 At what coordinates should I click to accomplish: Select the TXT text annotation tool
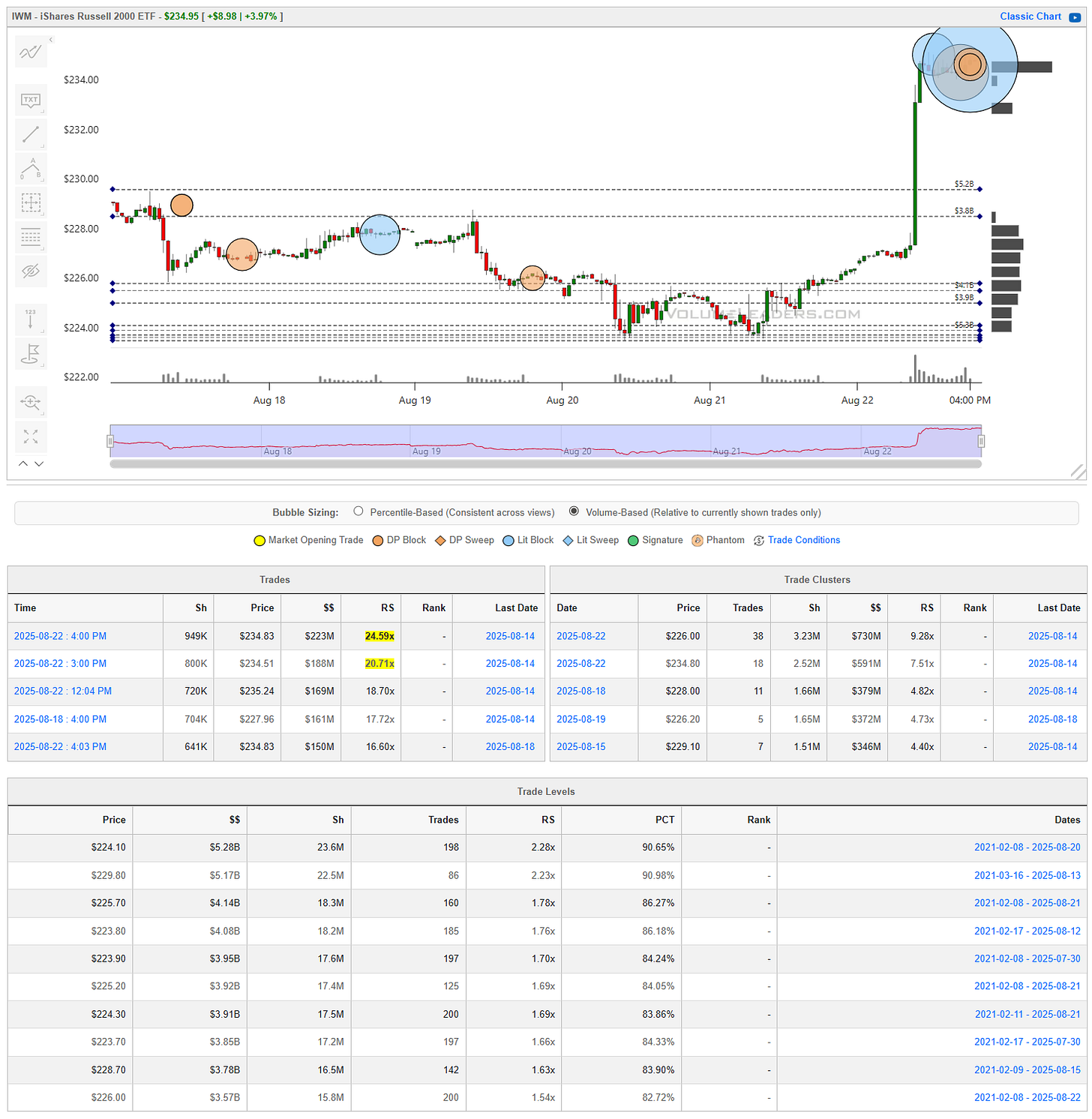tap(31, 100)
